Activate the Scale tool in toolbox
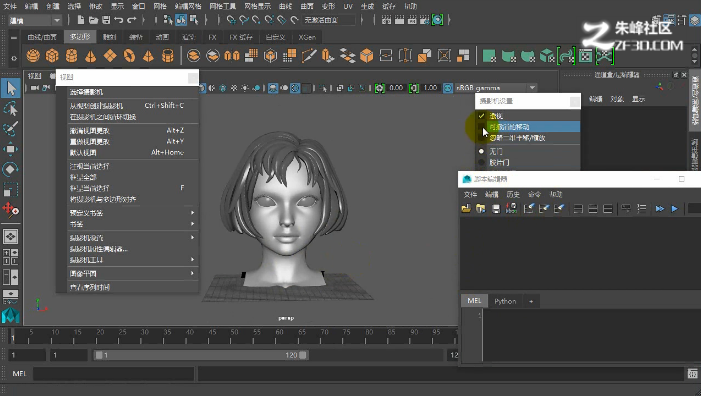Viewport: 701px width, 396px height. [x=11, y=189]
